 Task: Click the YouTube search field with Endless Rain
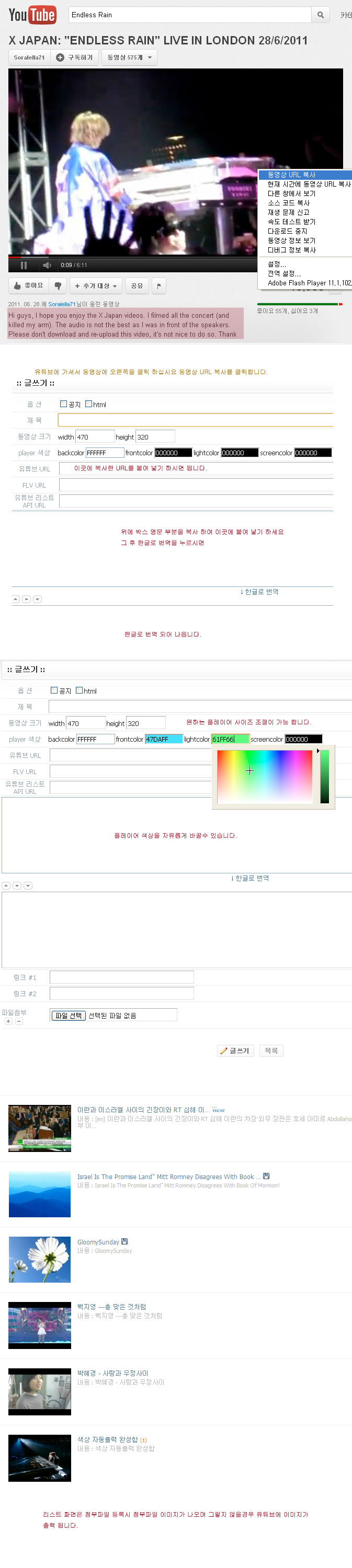(x=189, y=15)
